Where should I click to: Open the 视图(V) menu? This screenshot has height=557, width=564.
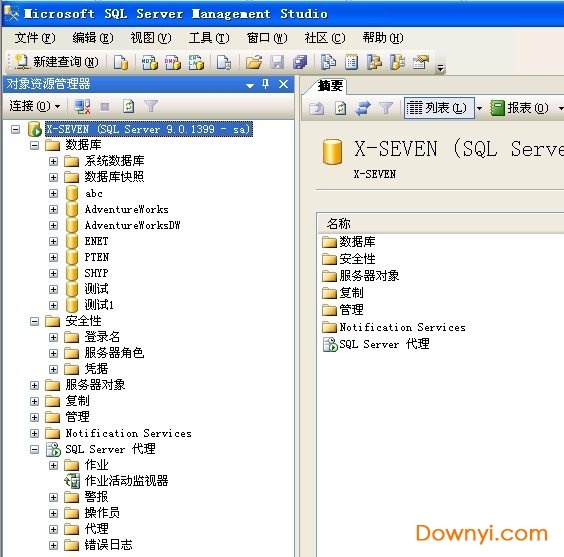(151, 37)
